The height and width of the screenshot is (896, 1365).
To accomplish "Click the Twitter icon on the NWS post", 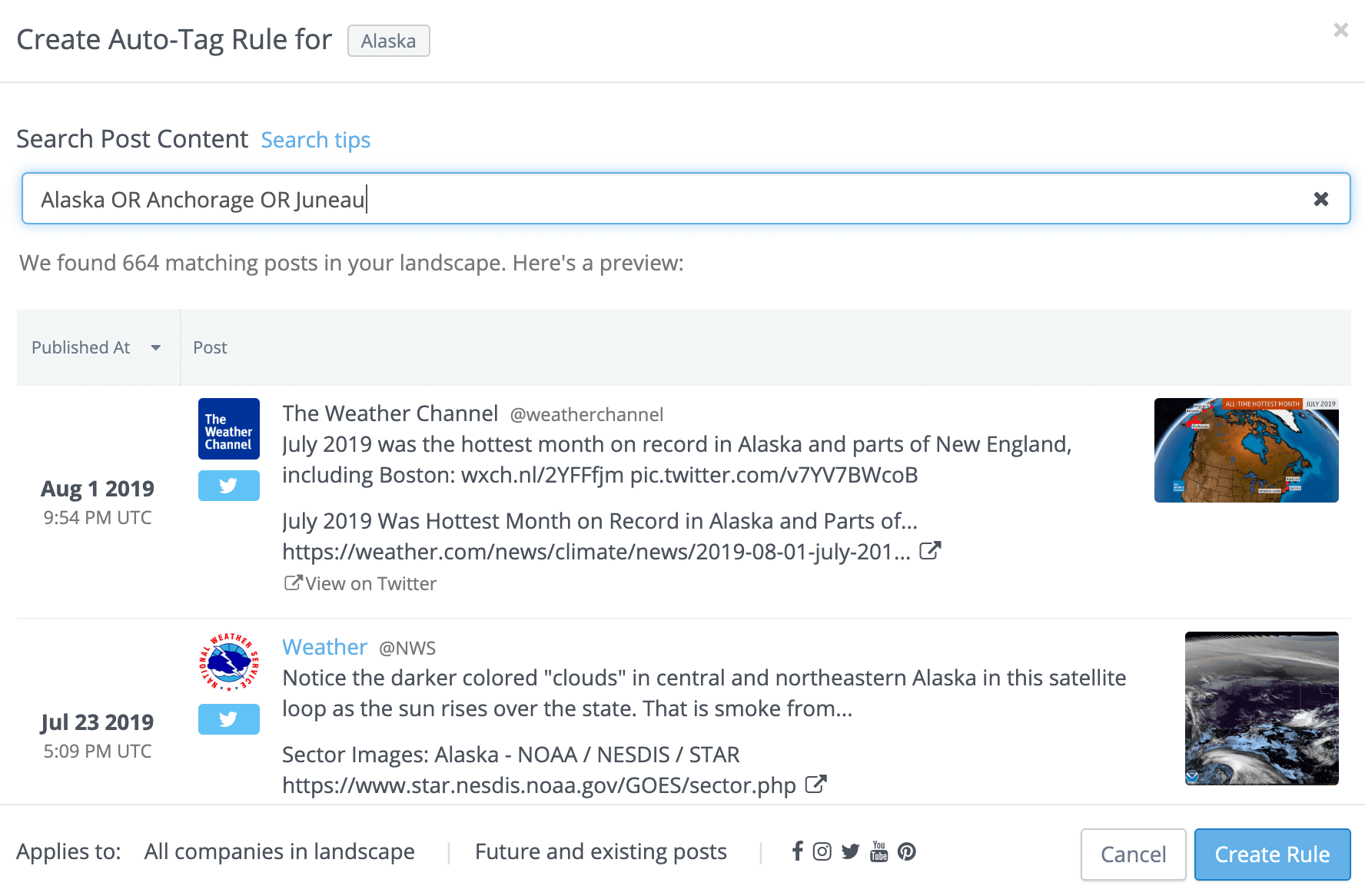I will tap(228, 719).
